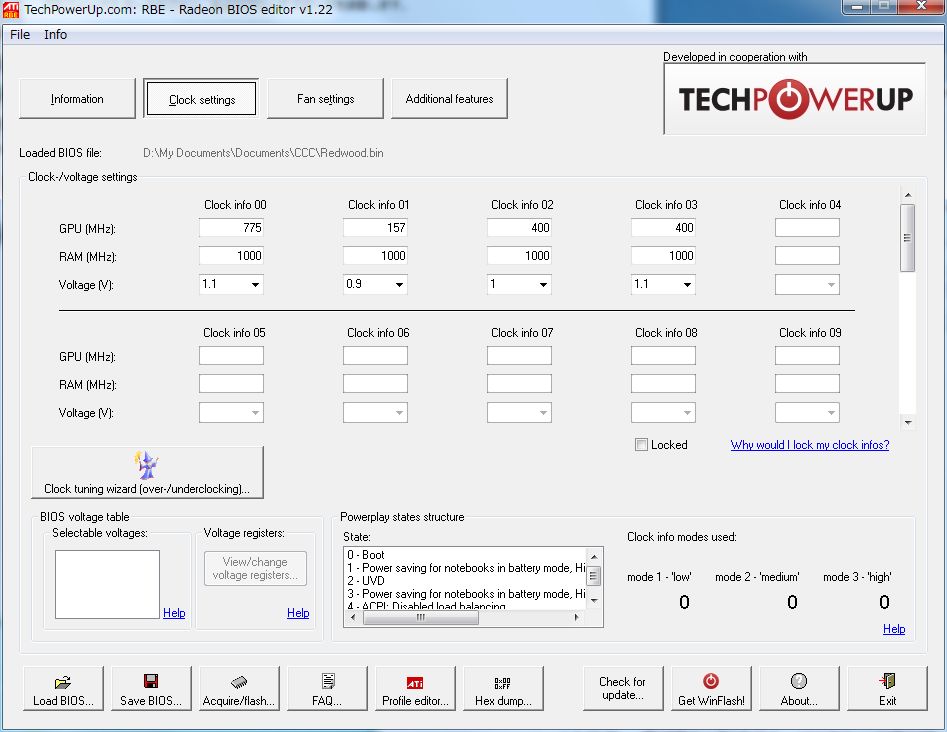Click the ATI RBE title bar icon

click(10, 9)
